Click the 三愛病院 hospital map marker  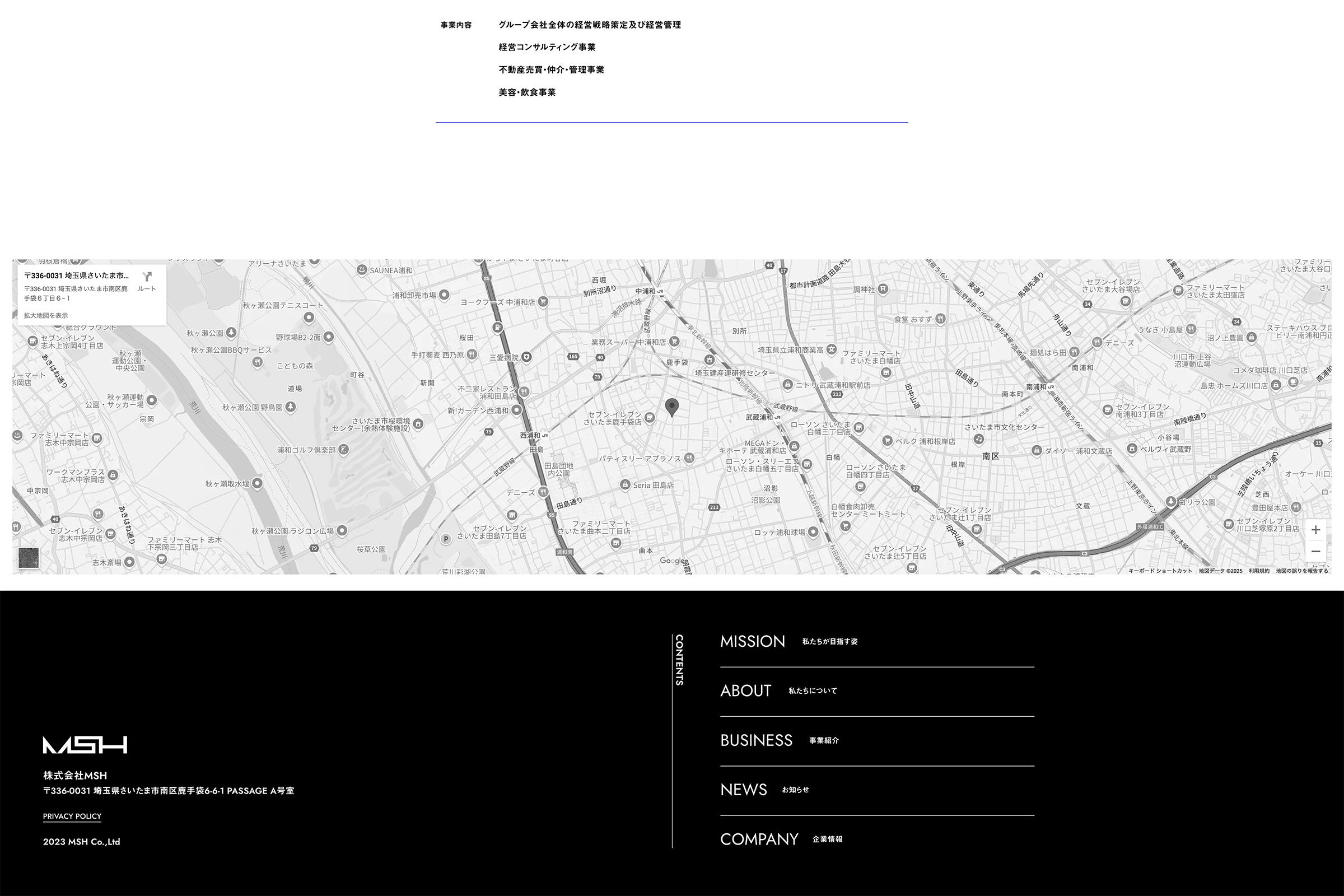[526, 357]
